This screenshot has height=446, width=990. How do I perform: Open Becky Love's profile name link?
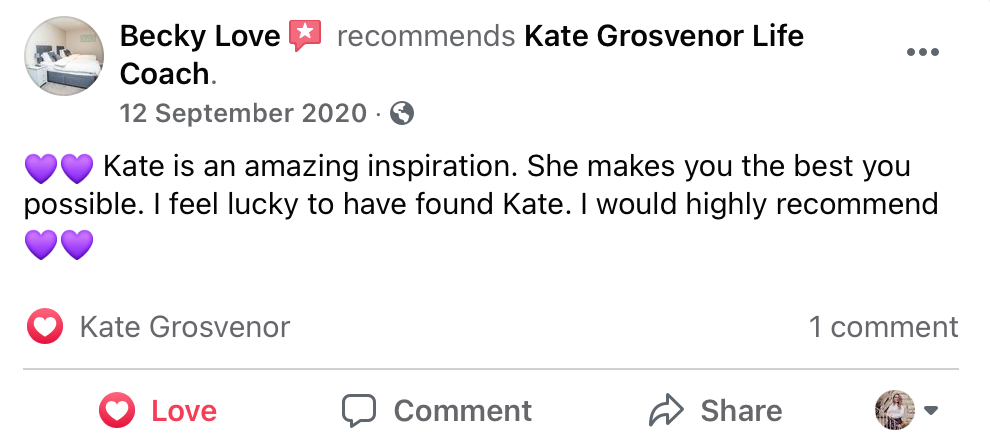(199, 37)
